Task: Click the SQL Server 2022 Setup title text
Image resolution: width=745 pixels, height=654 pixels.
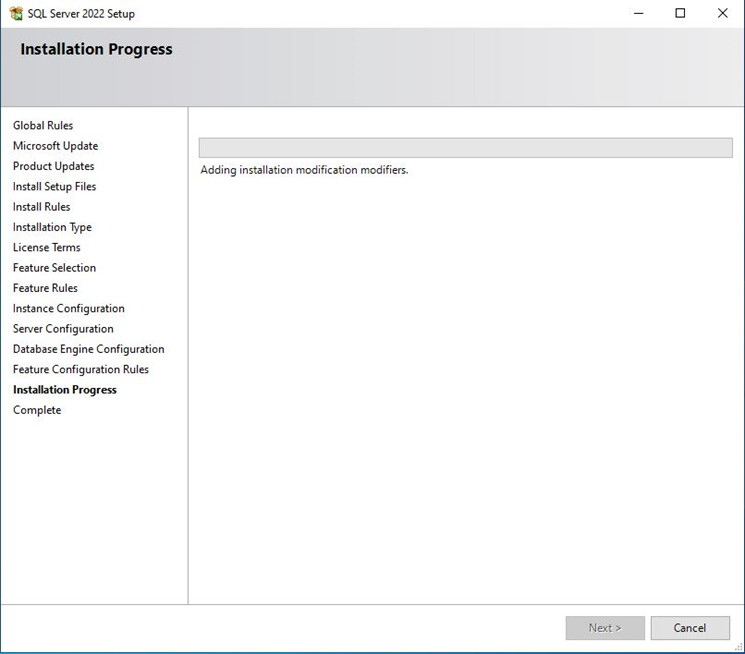Action: pos(81,14)
